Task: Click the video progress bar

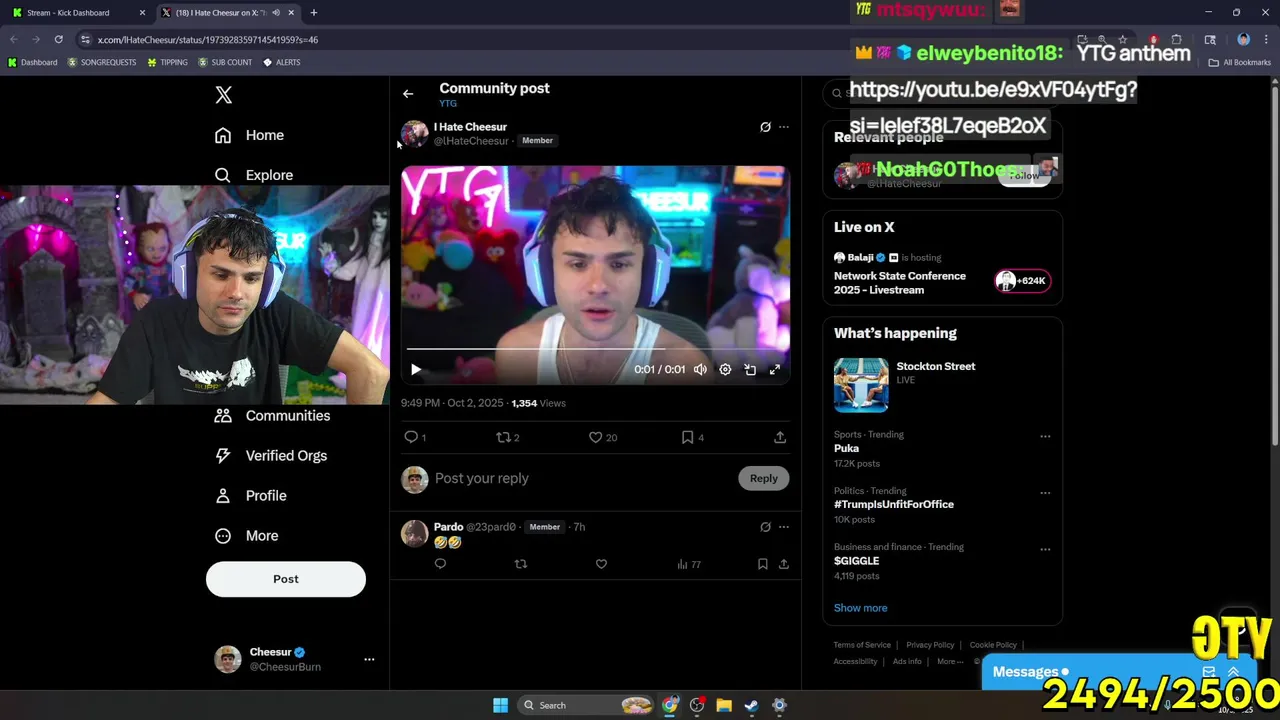Action: pos(595,349)
